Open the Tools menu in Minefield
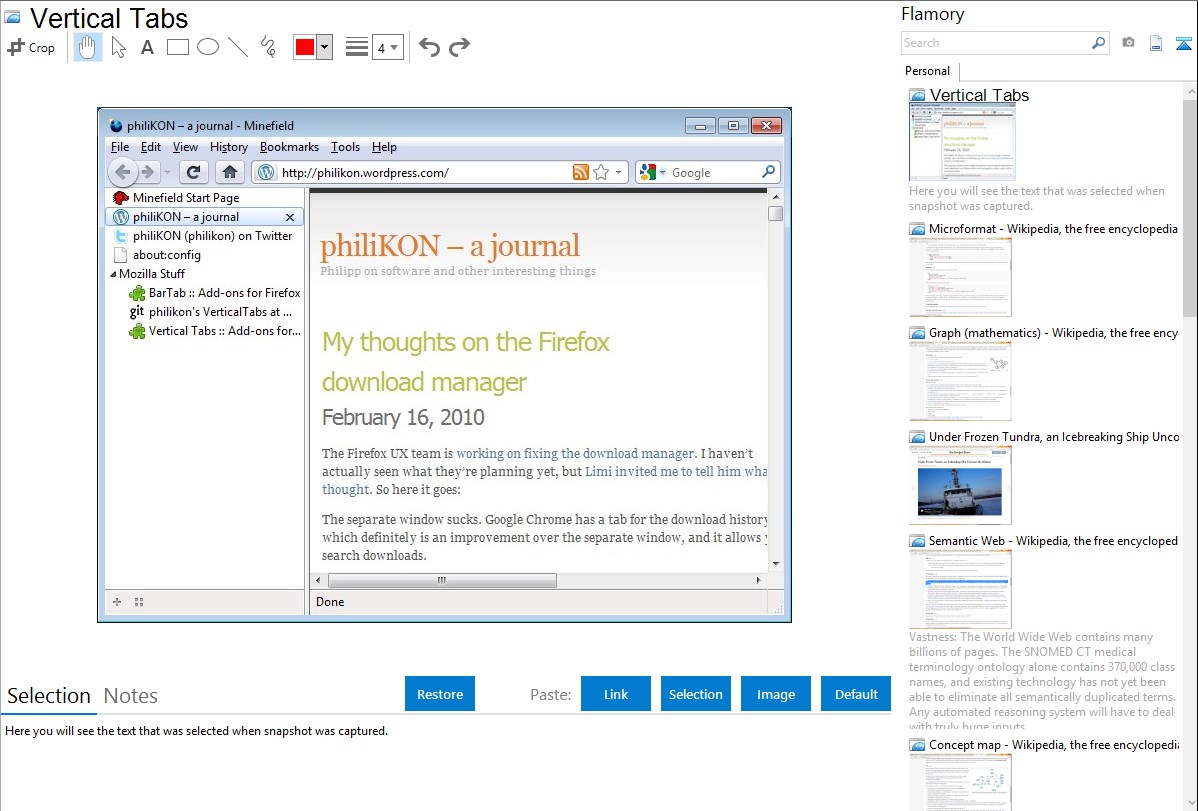 [x=345, y=147]
